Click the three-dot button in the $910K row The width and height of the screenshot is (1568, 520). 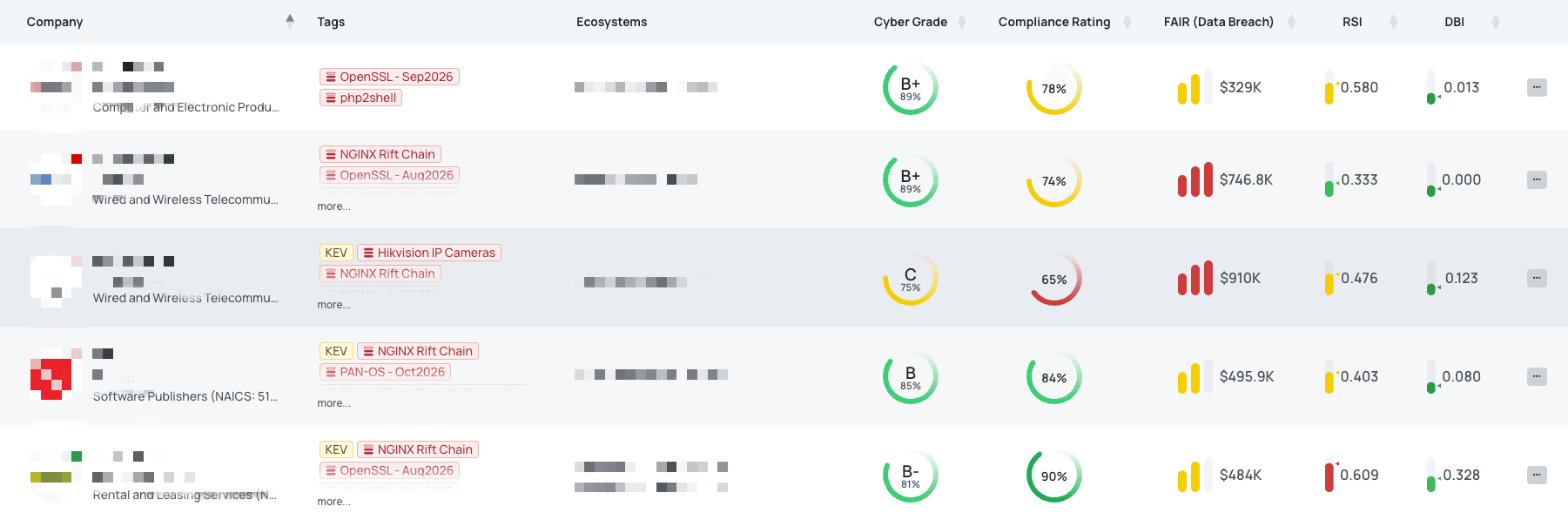[1537, 278]
